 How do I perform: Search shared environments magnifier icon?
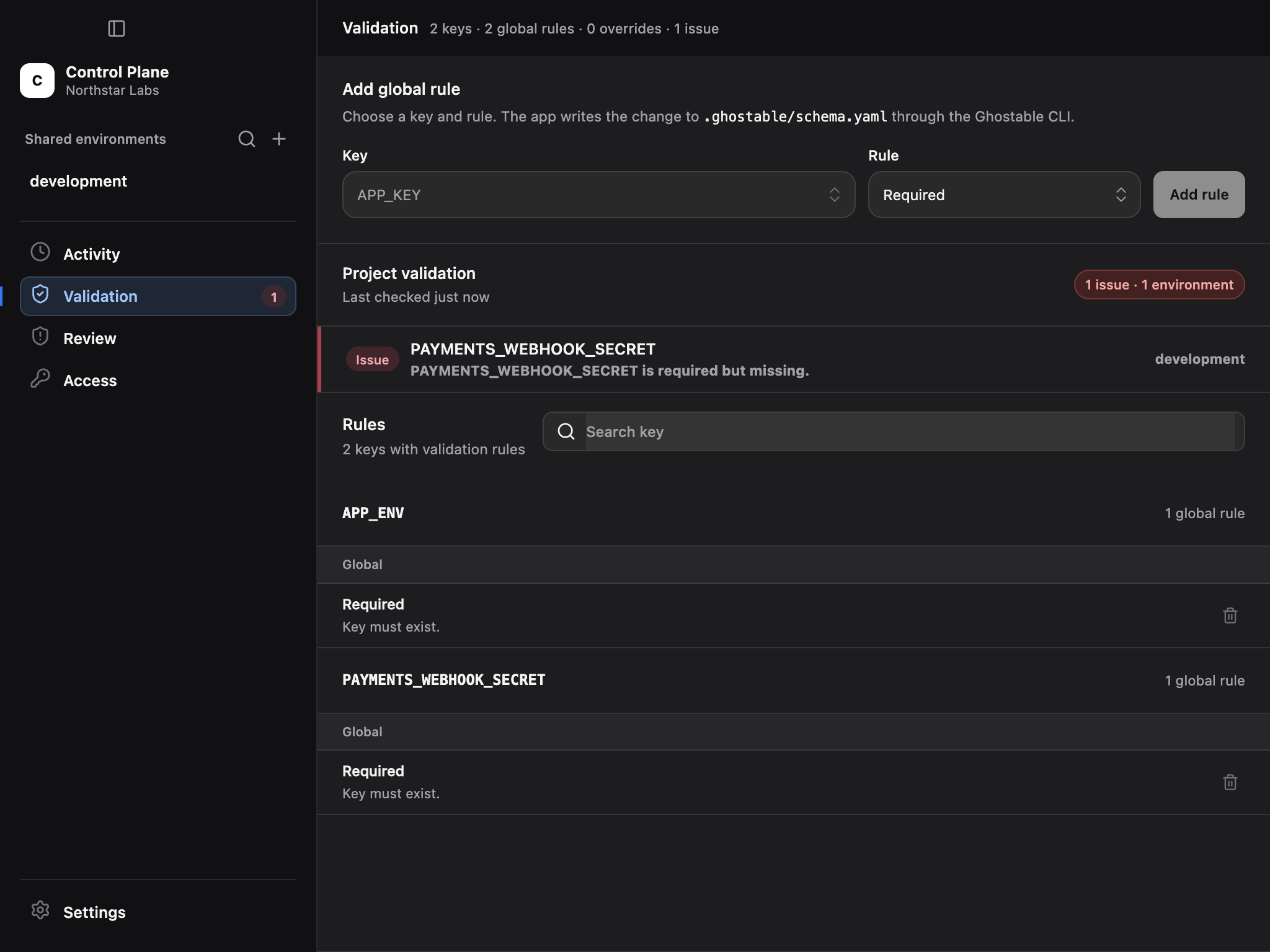(247, 139)
